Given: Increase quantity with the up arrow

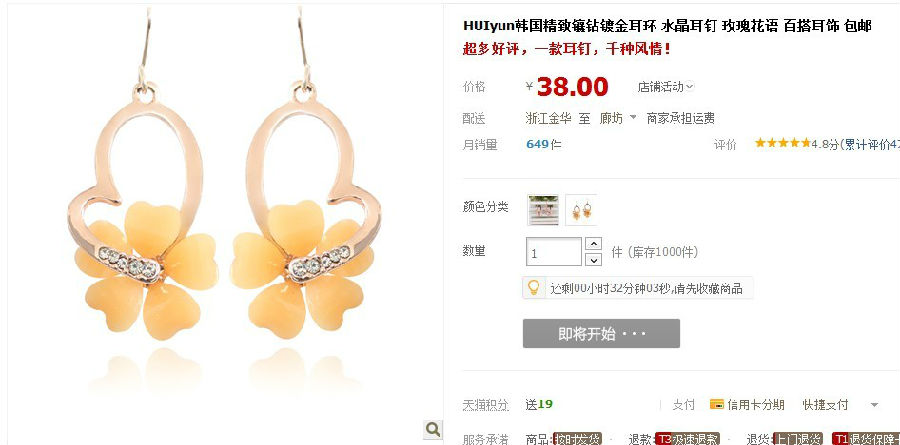Looking at the screenshot, I should tap(593, 244).
